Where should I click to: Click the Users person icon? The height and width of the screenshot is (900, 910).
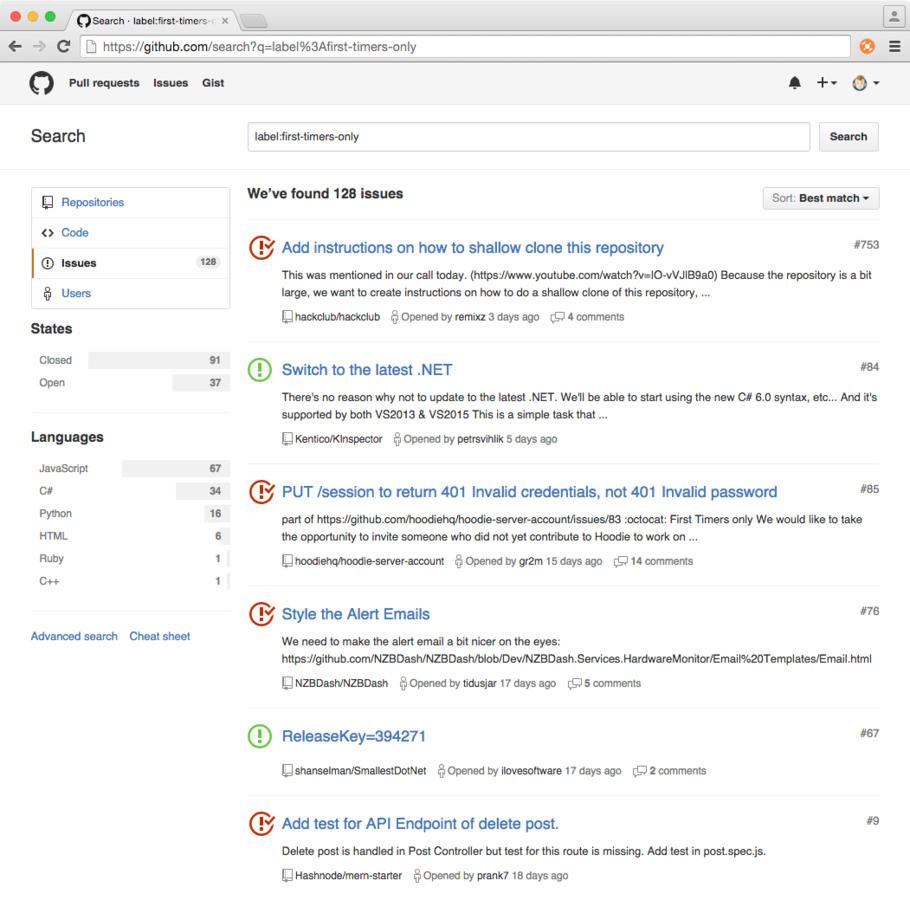(x=48, y=294)
